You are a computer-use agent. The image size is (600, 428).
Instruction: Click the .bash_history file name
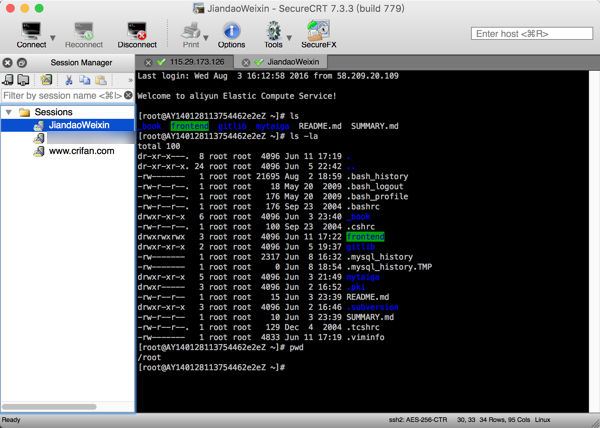point(377,176)
